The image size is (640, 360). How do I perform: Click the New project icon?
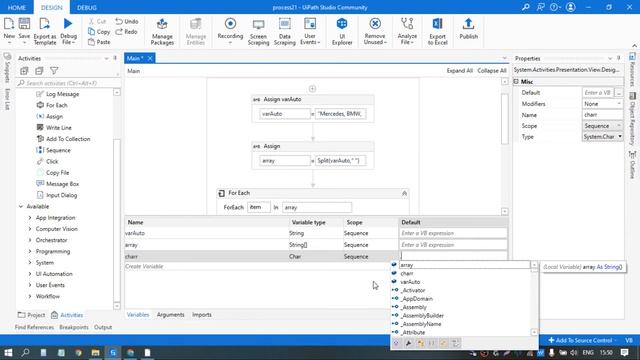pos(9,24)
